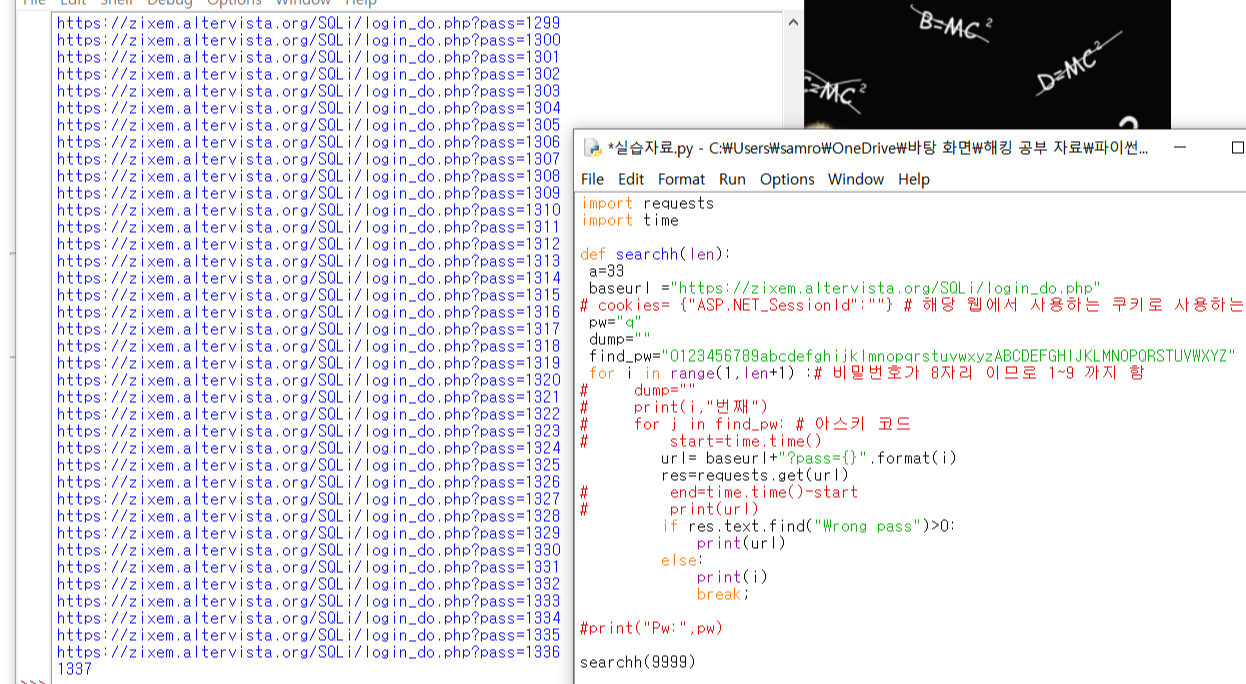Image resolution: width=1246 pixels, height=684 pixels.
Task: Open the Edit menu in the 실습자료.py editor
Action: [x=631, y=179]
